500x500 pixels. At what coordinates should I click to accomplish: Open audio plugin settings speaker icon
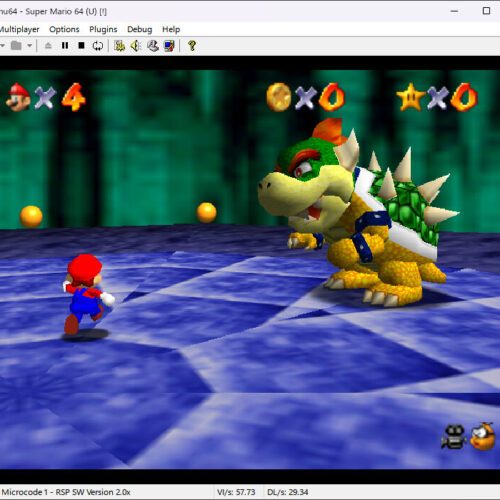pos(136,46)
